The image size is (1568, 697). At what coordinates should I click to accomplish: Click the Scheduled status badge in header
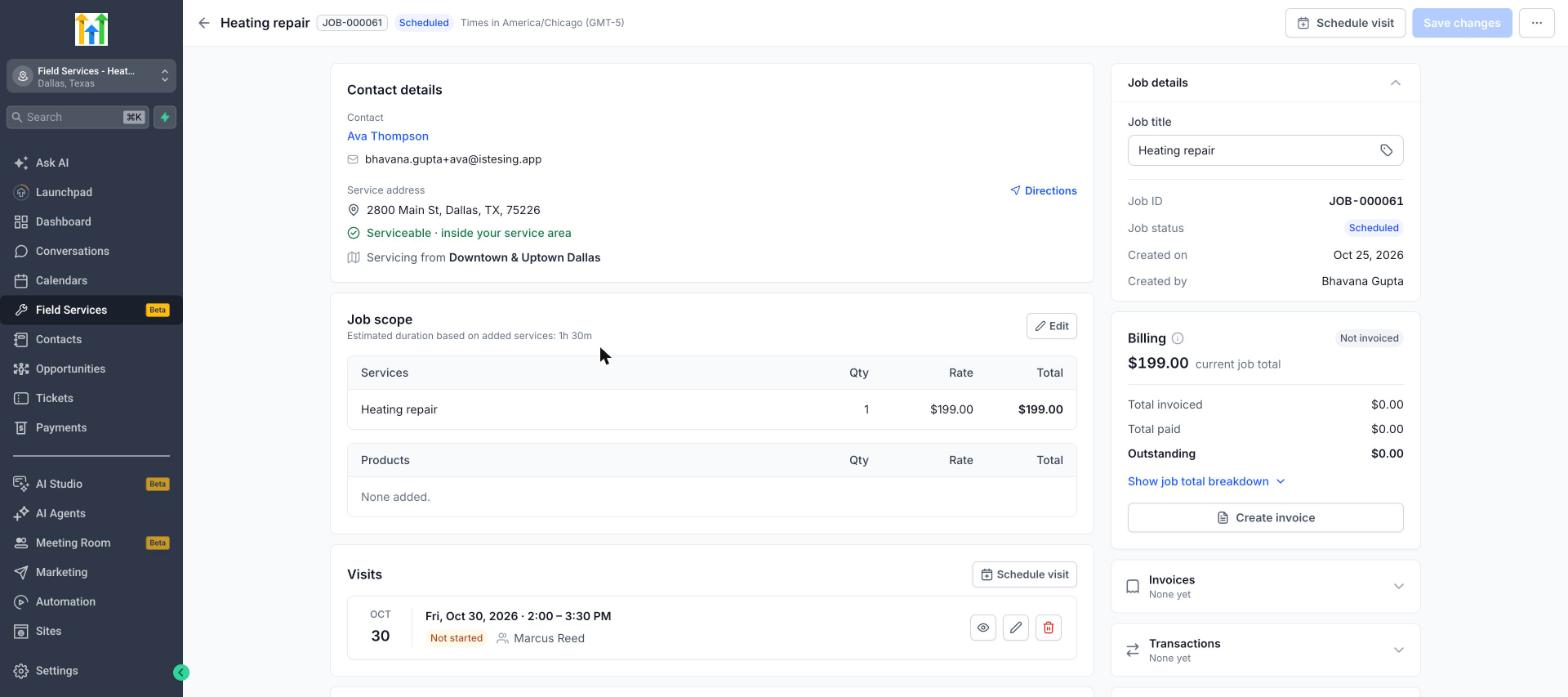423,22
